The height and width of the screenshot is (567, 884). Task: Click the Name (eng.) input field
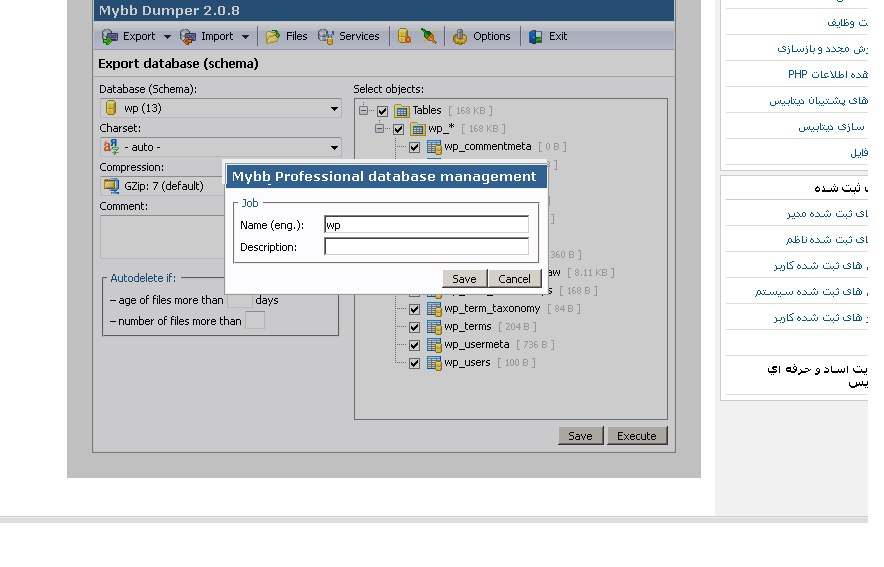(426, 225)
